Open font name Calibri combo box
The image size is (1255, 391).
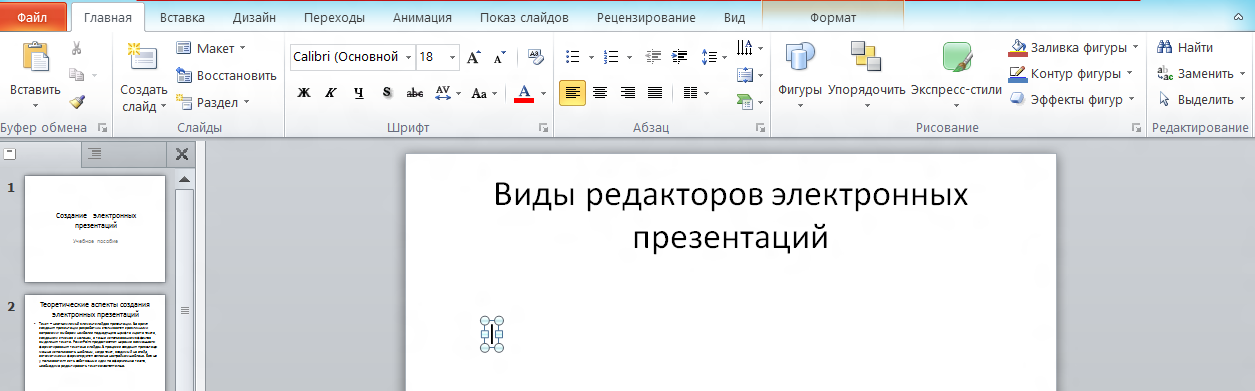(352, 57)
